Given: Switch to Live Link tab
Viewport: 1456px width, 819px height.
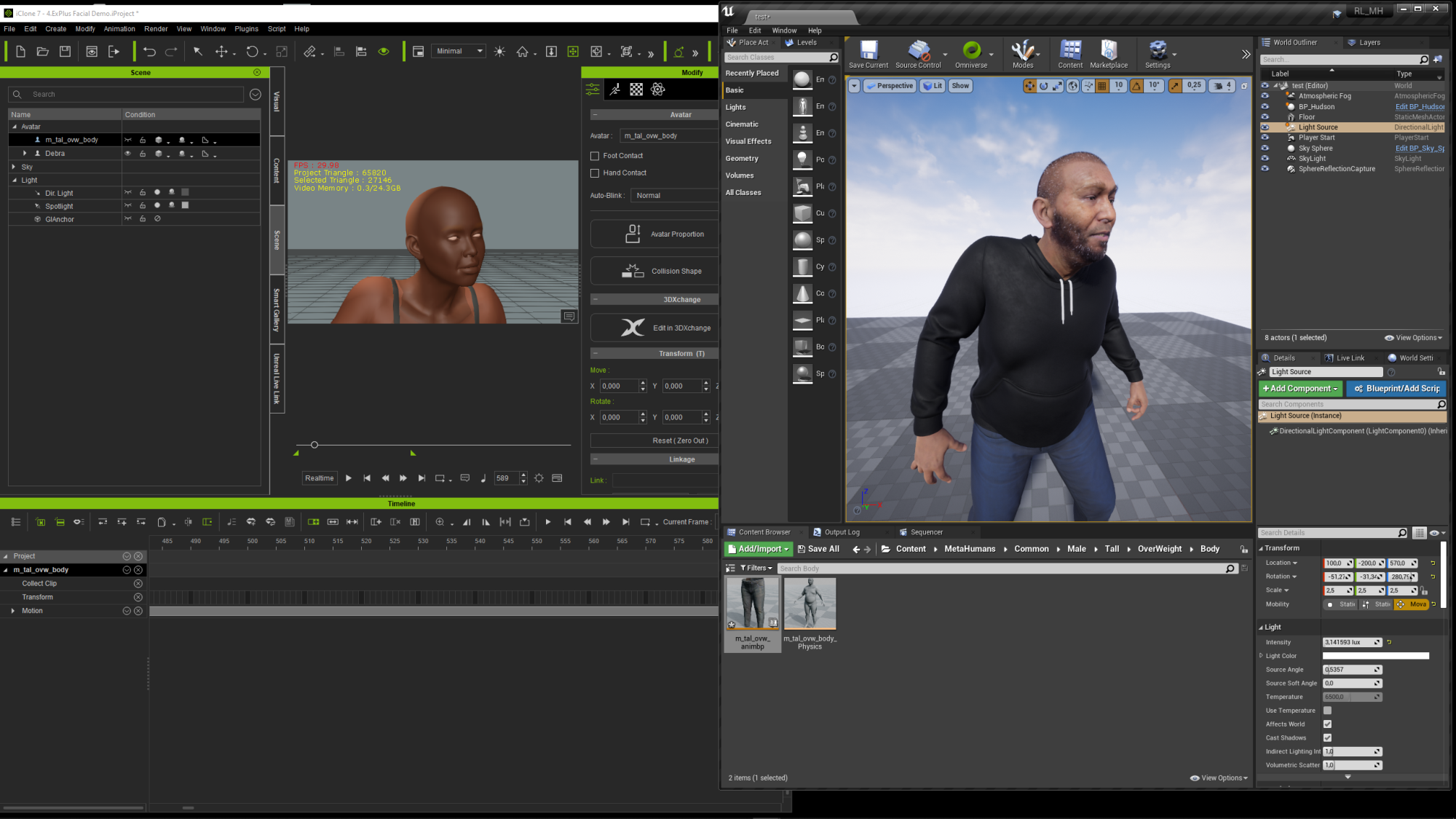Looking at the screenshot, I should click(1350, 358).
